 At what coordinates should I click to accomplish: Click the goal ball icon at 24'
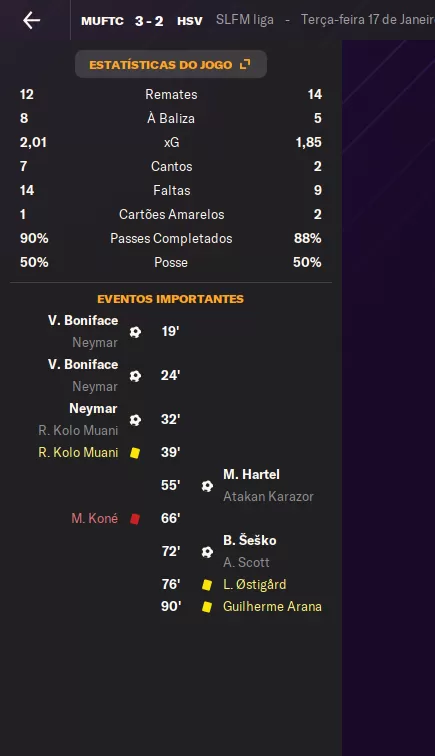(x=136, y=376)
